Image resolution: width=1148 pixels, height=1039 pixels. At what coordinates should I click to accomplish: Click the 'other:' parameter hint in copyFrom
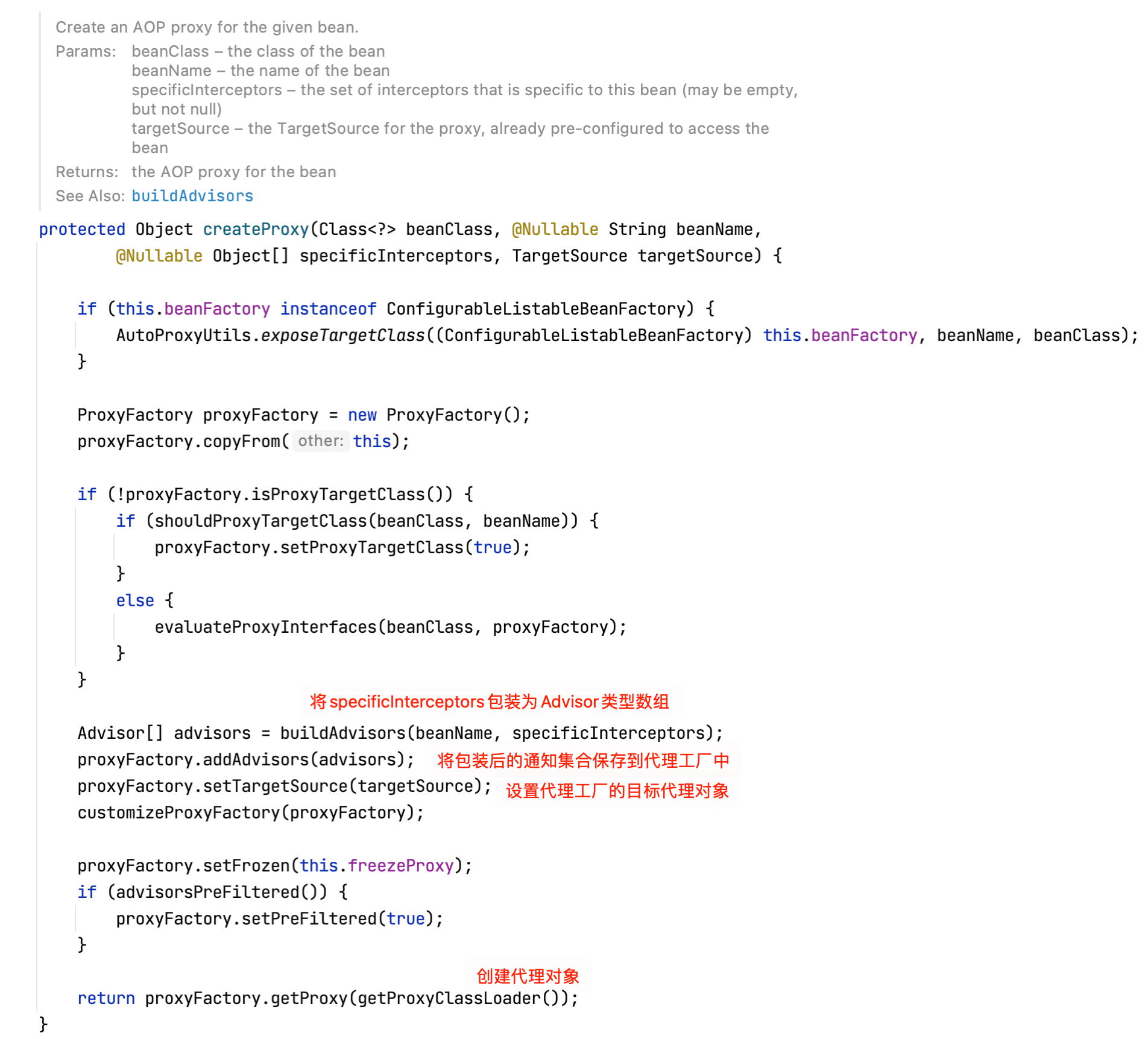320,441
